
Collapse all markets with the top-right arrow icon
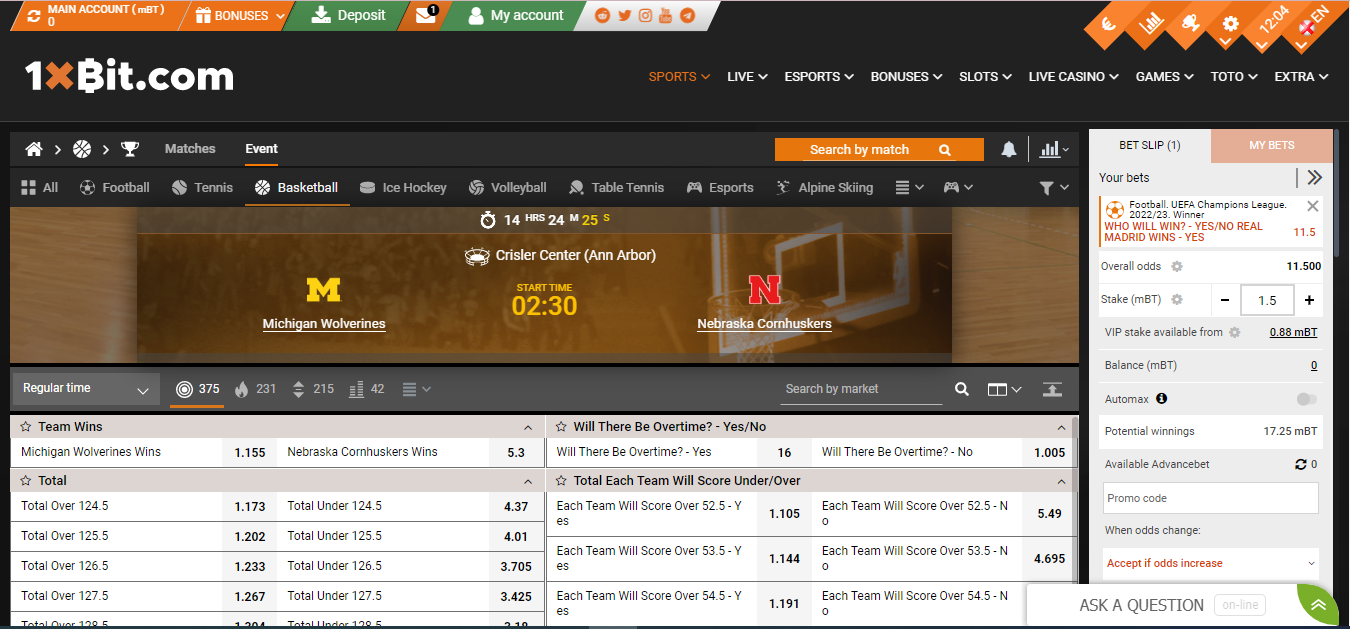[x=1051, y=389]
